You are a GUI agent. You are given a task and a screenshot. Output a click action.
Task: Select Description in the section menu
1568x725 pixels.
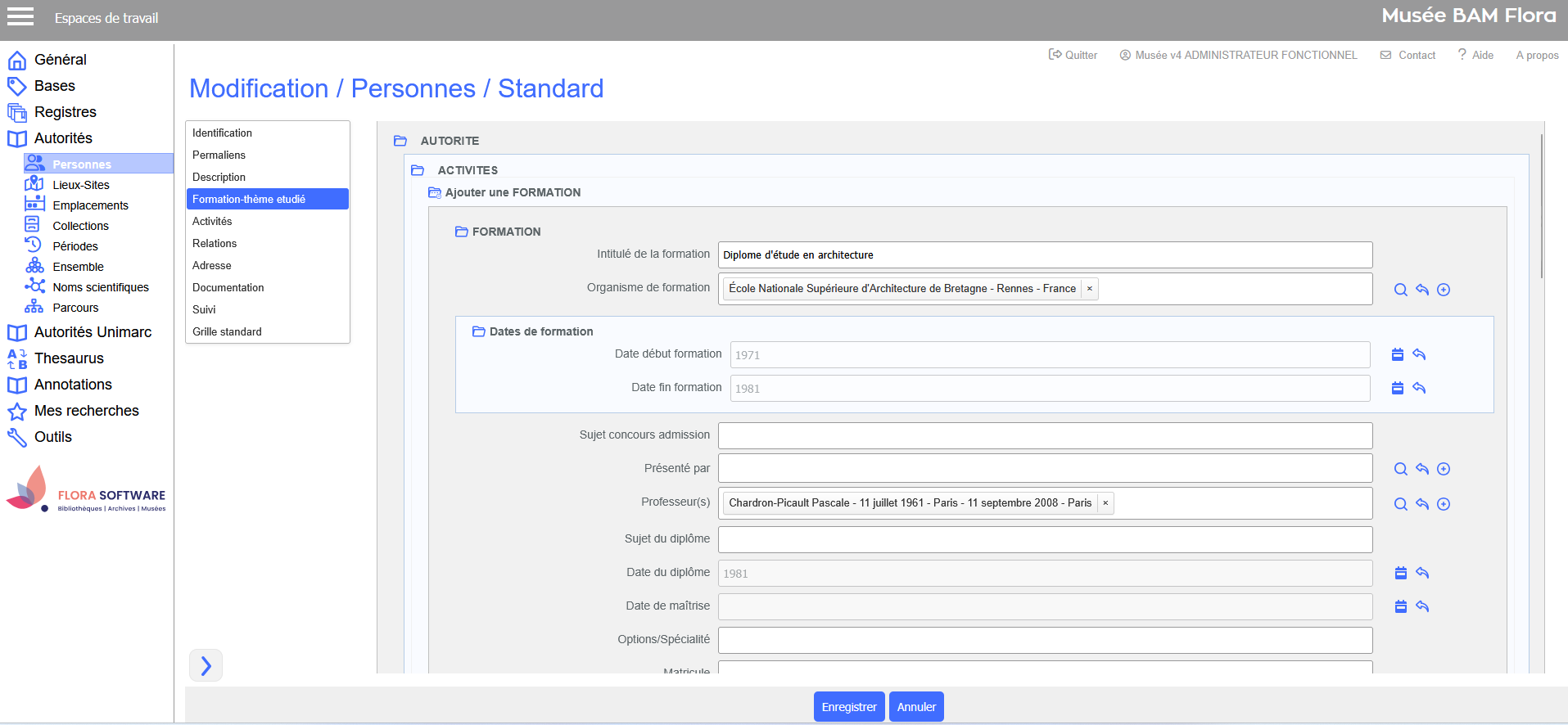coord(219,177)
